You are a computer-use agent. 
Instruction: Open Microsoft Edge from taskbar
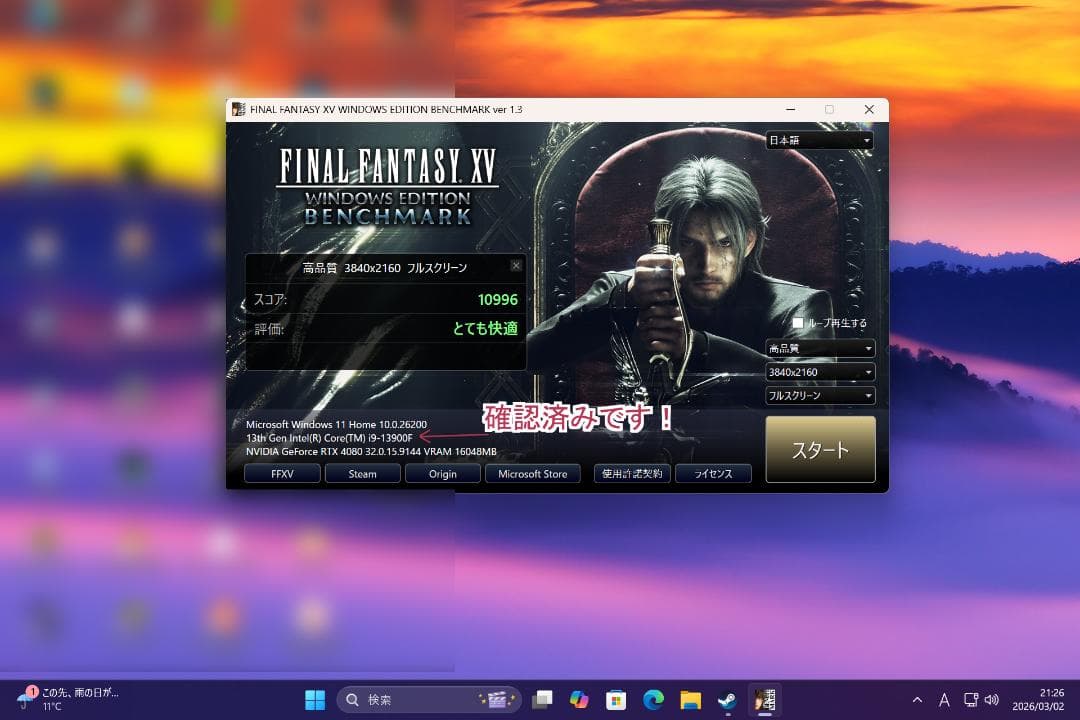point(653,700)
